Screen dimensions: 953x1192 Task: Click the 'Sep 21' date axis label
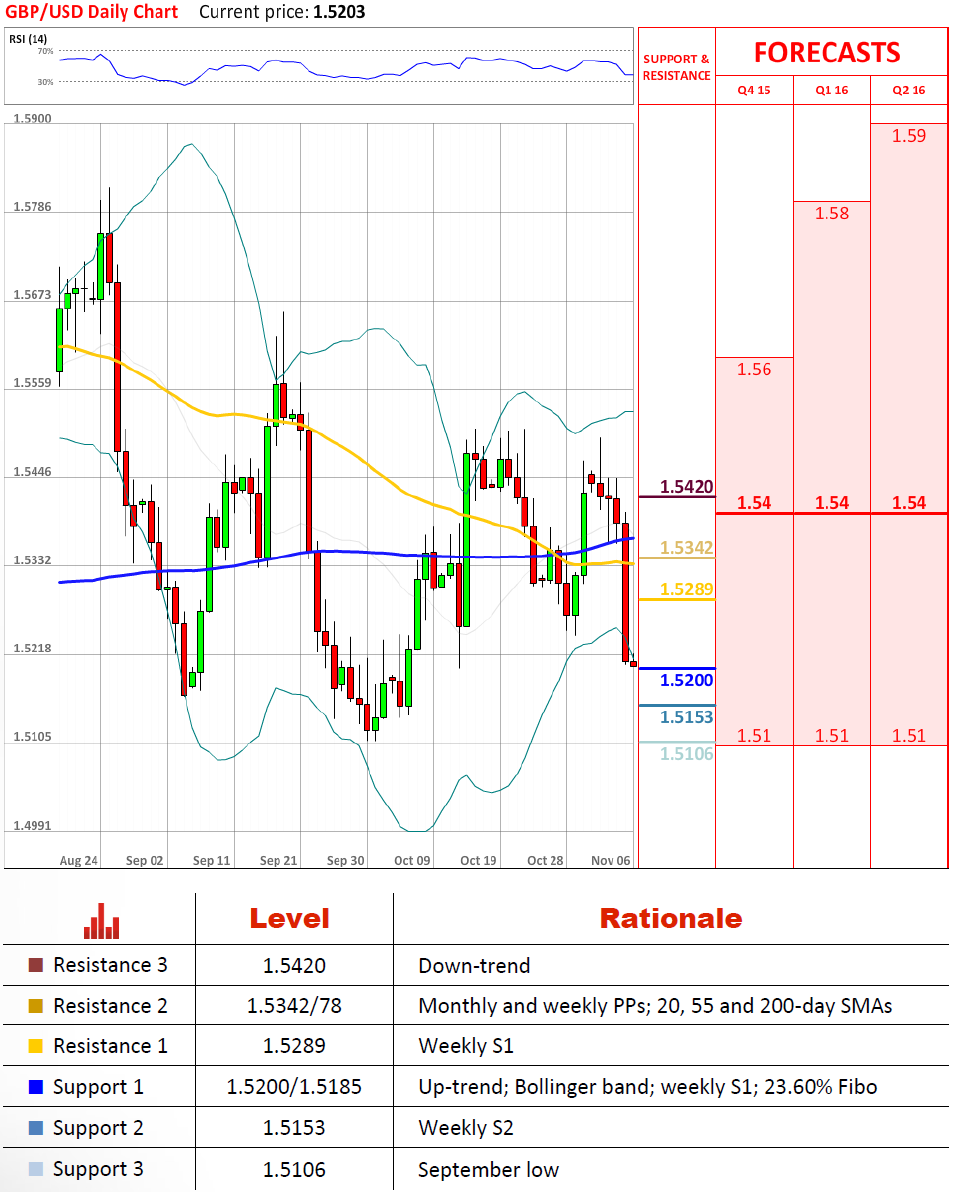[x=278, y=861]
